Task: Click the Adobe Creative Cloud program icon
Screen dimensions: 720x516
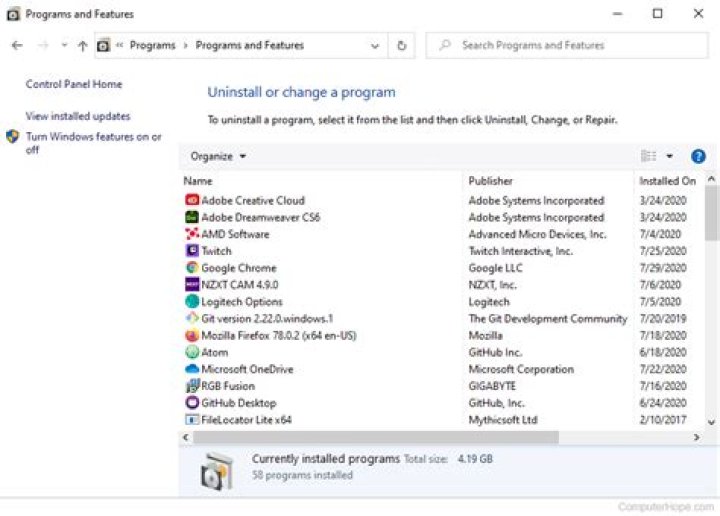Action: coord(192,200)
